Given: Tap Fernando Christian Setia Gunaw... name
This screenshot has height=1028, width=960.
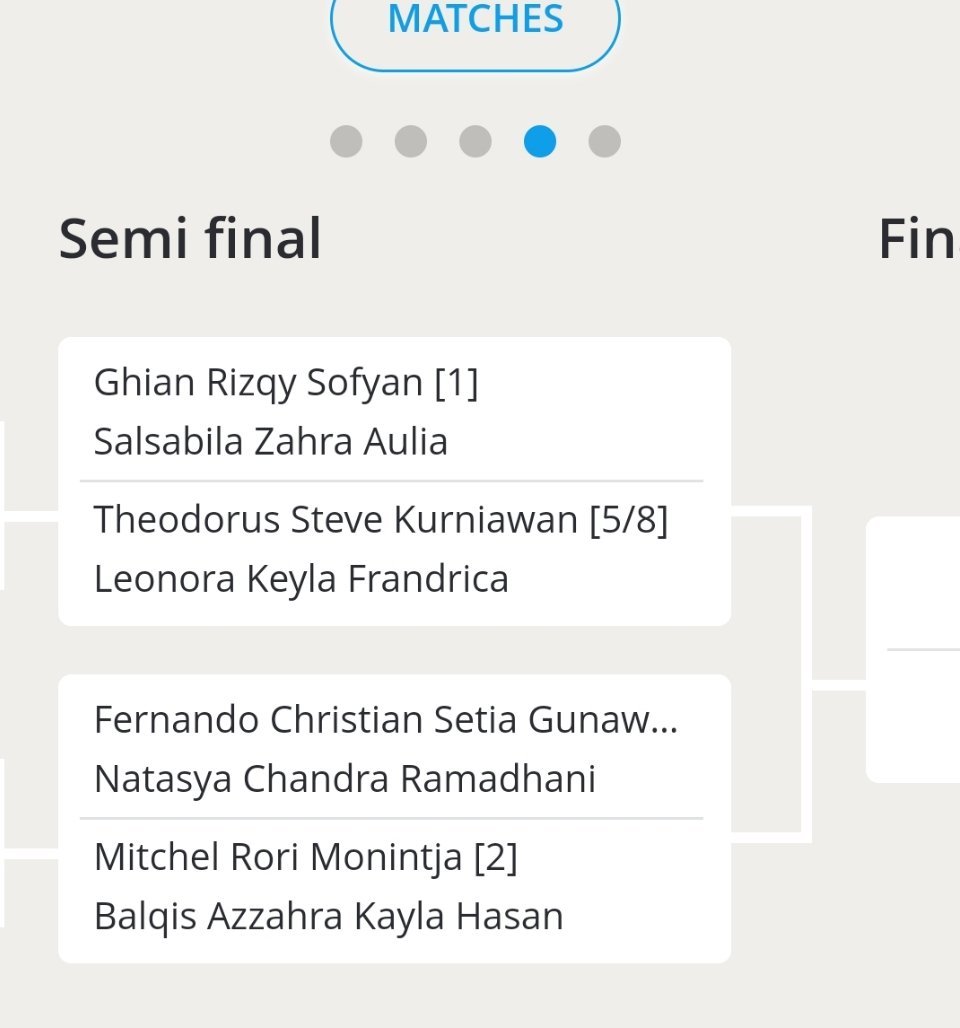Looking at the screenshot, I should [386, 720].
